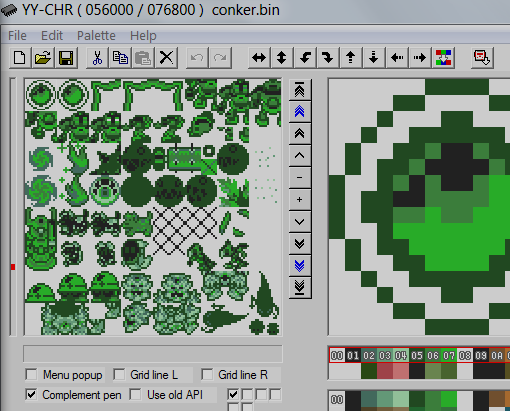Rotate tile left with curved arrow icon

pos(305,58)
